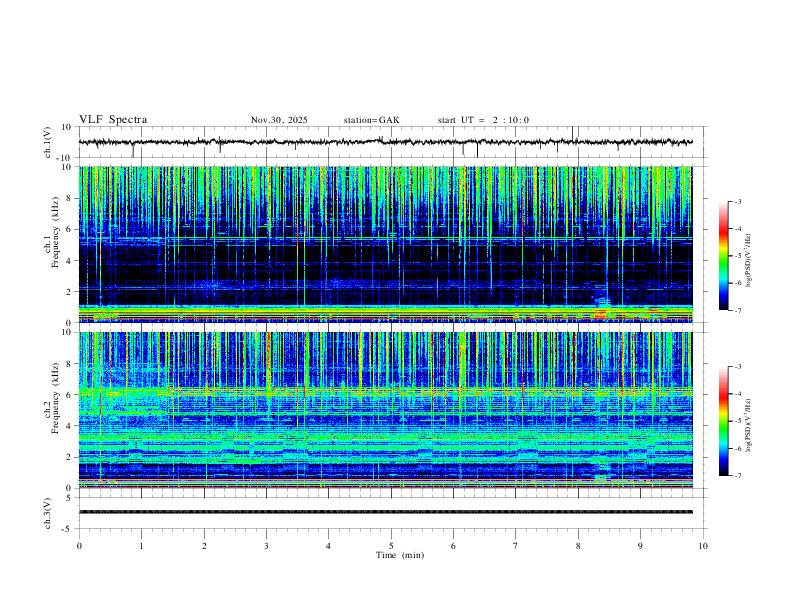Click the "-7" label on lower color bar

[737, 475]
